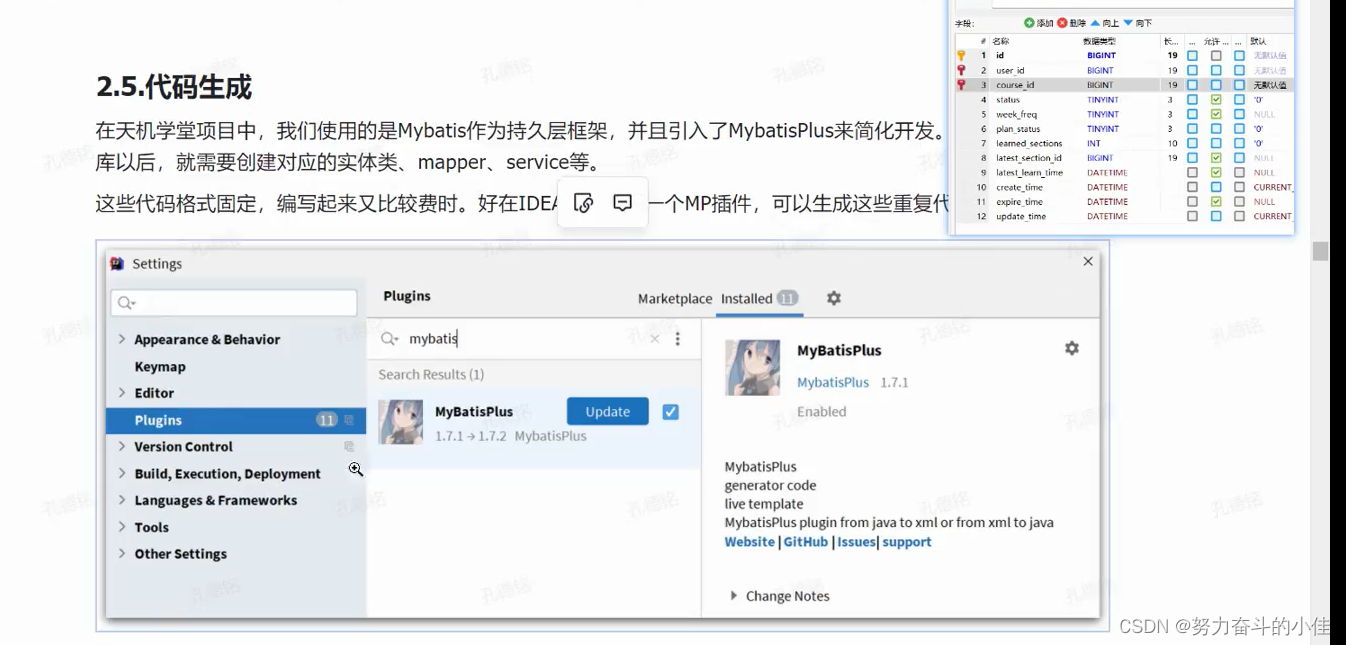Expand Languages & Frameworks node
This screenshot has height=645, width=1346.
122,500
